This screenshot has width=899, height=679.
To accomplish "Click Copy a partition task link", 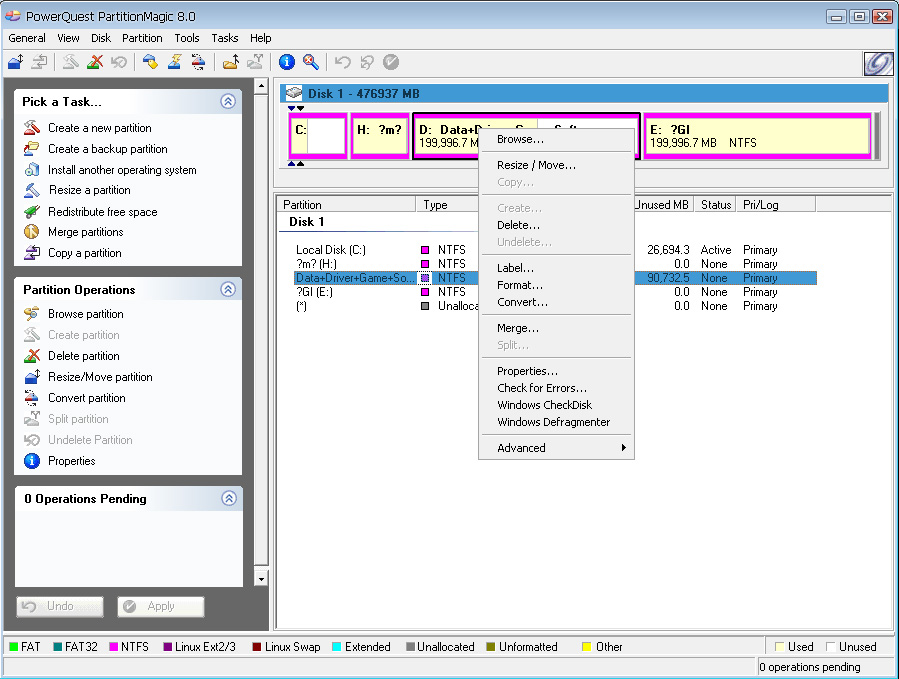I will coord(85,253).
